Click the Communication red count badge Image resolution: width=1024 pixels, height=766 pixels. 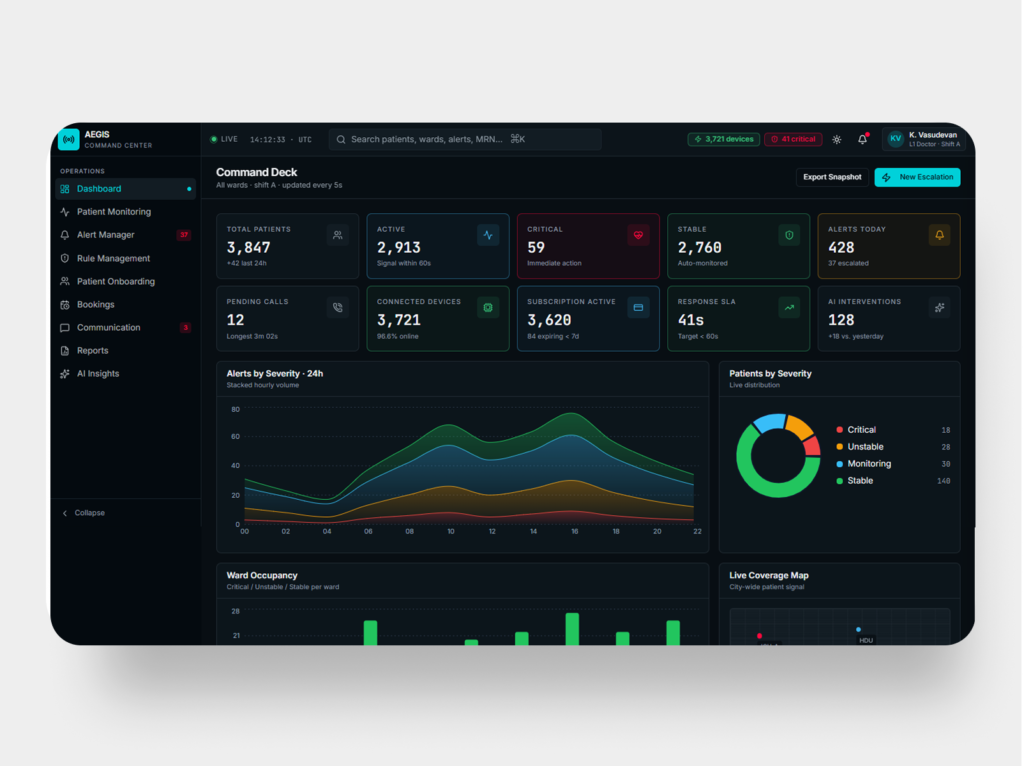(185, 327)
